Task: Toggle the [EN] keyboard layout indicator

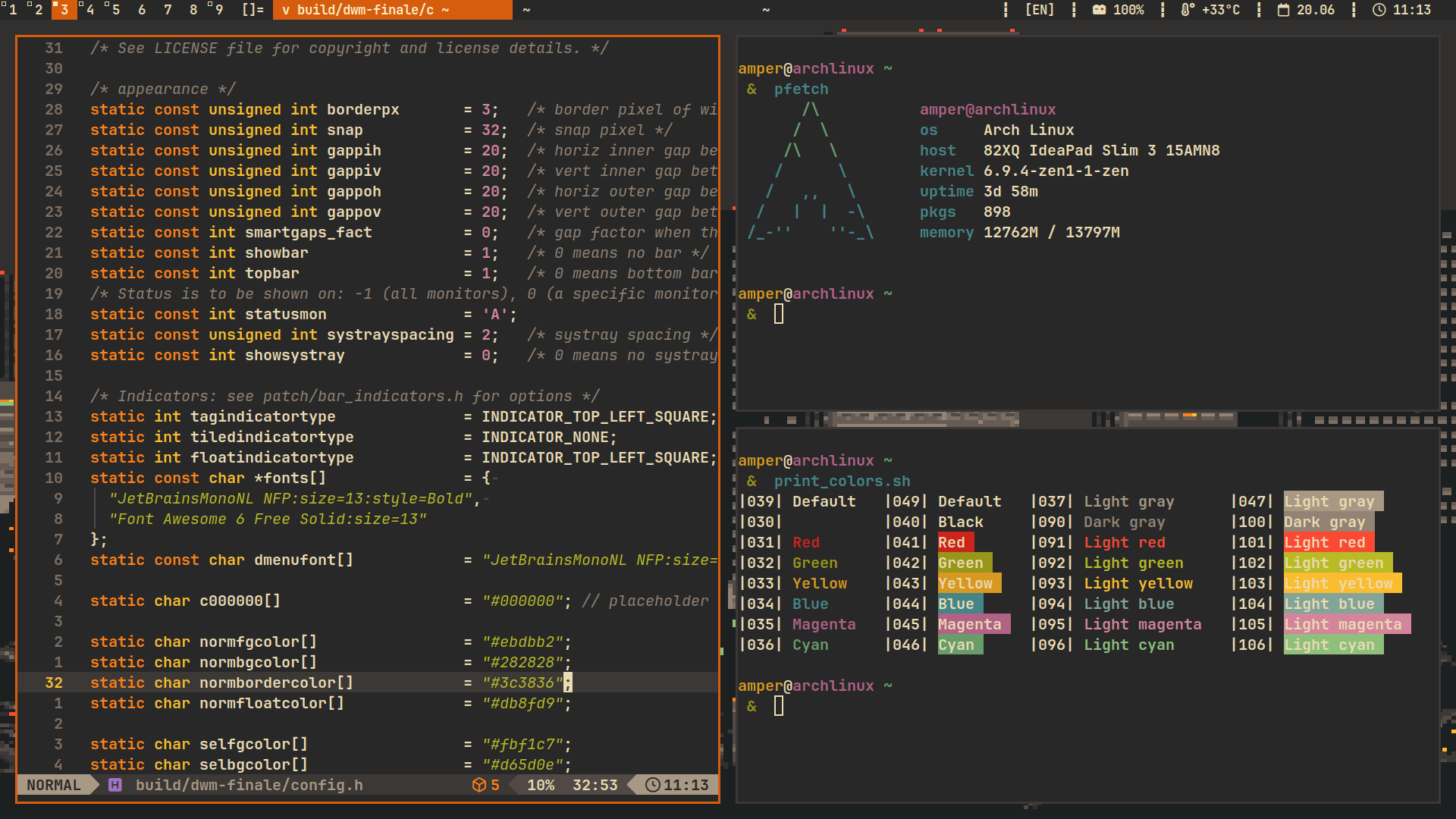Action: click(1040, 10)
